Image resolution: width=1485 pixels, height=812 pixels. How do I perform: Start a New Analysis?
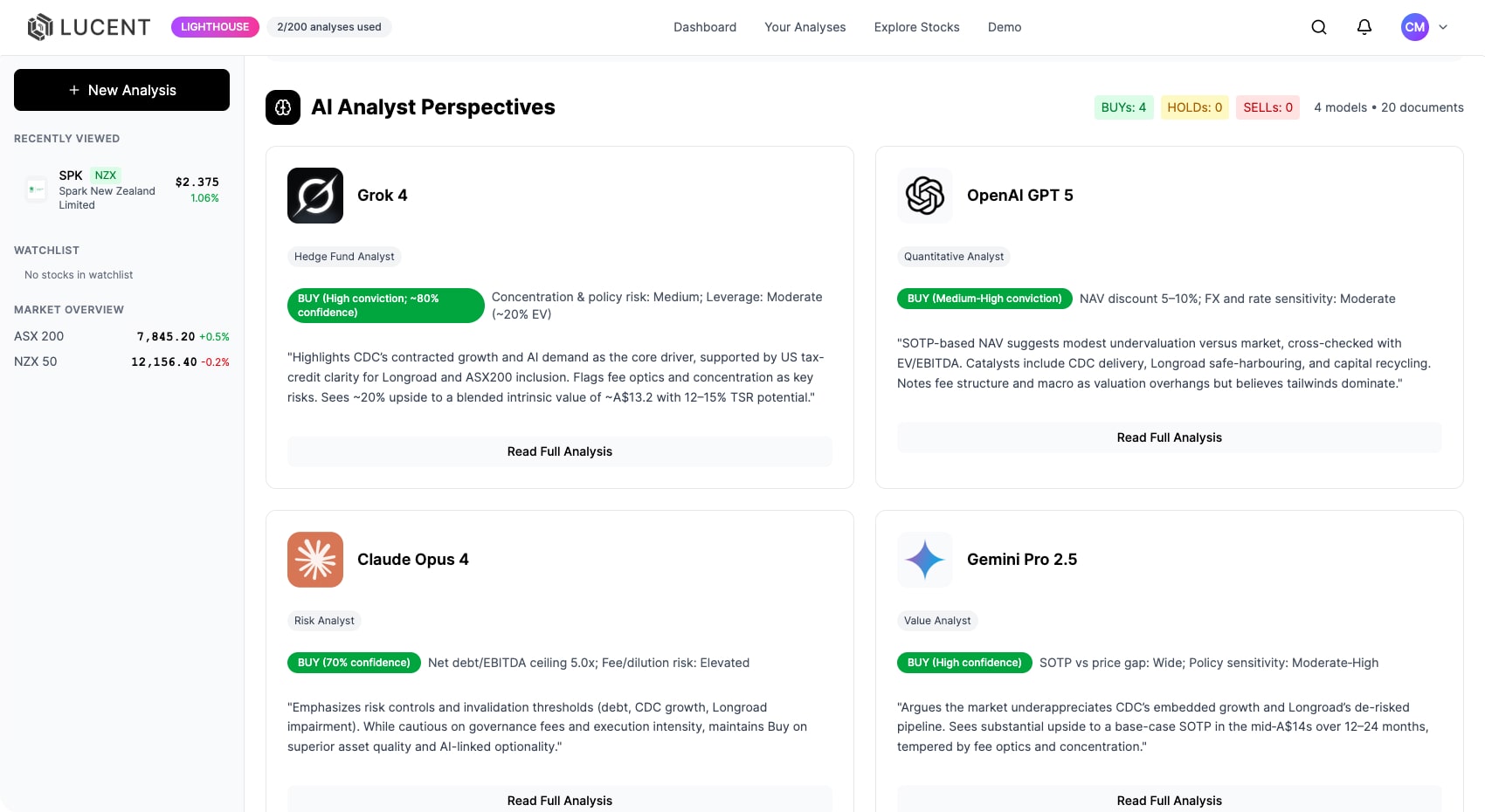click(x=121, y=90)
